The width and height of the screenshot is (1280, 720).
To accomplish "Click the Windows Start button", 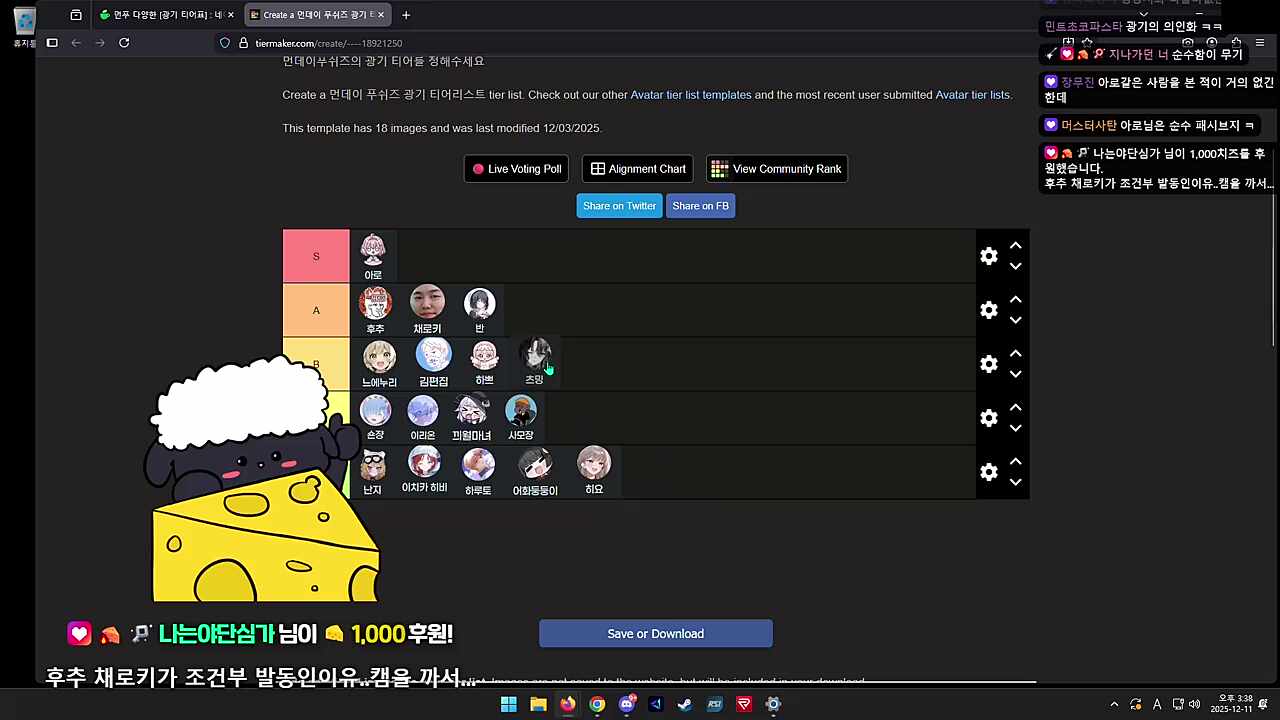I will coord(508,704).
